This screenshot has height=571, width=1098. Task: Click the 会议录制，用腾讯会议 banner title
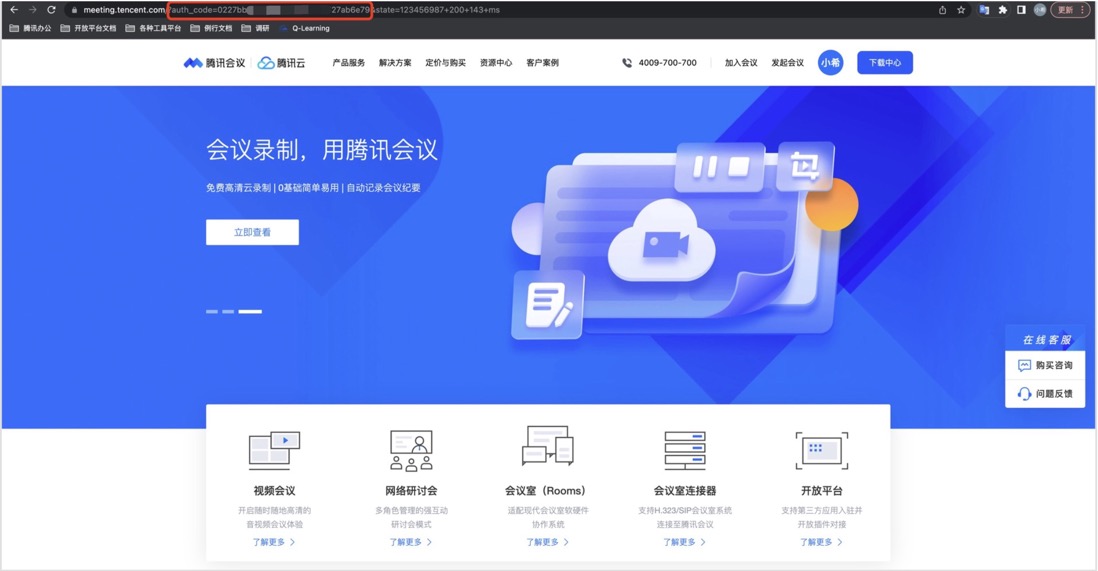[321, 149]
